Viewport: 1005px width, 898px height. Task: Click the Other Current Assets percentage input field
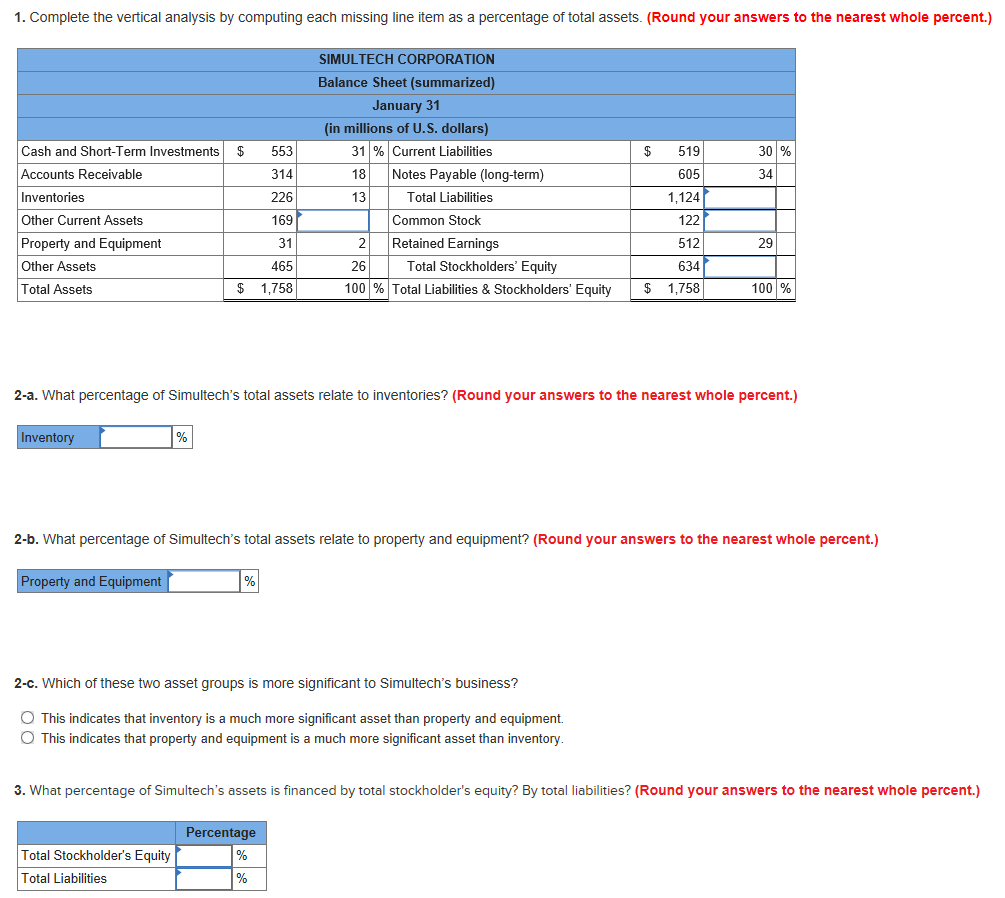click(x=334, y=220)
